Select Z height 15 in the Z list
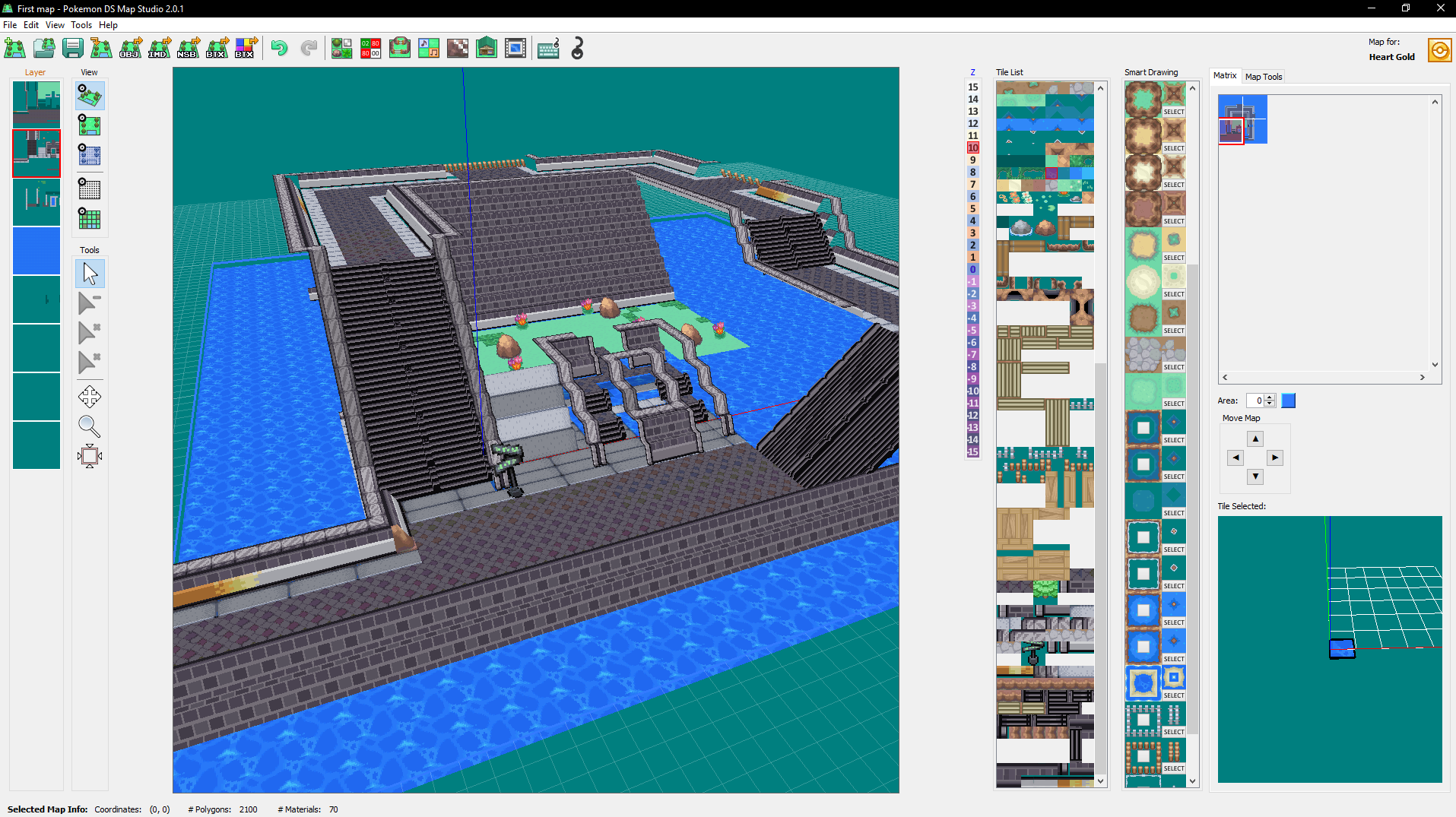Viewport: 1456px width, 817px height. pos(972,87)
